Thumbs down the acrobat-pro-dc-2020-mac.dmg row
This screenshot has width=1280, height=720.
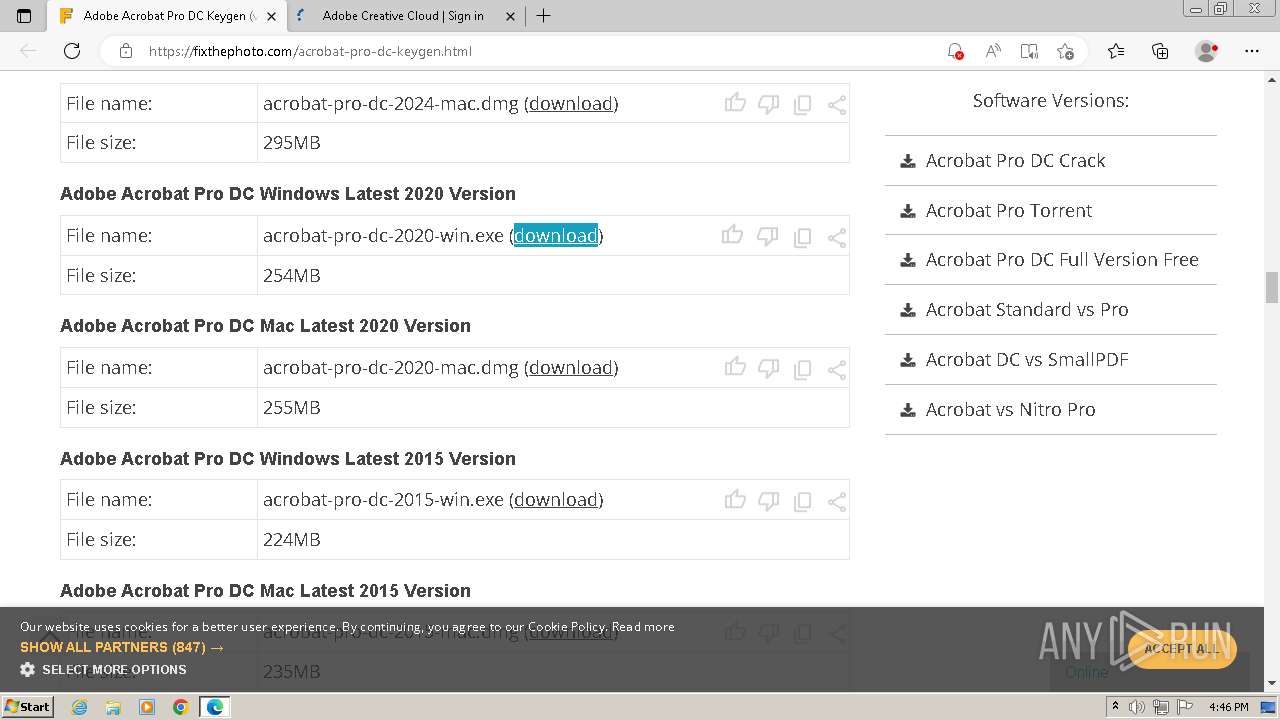[768, 367]
